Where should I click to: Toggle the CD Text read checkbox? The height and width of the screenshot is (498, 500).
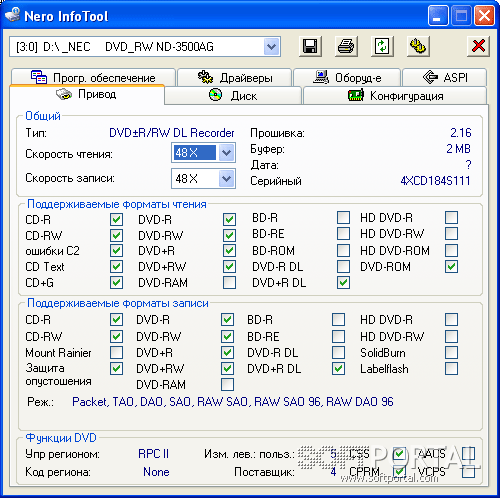(116, 267)
